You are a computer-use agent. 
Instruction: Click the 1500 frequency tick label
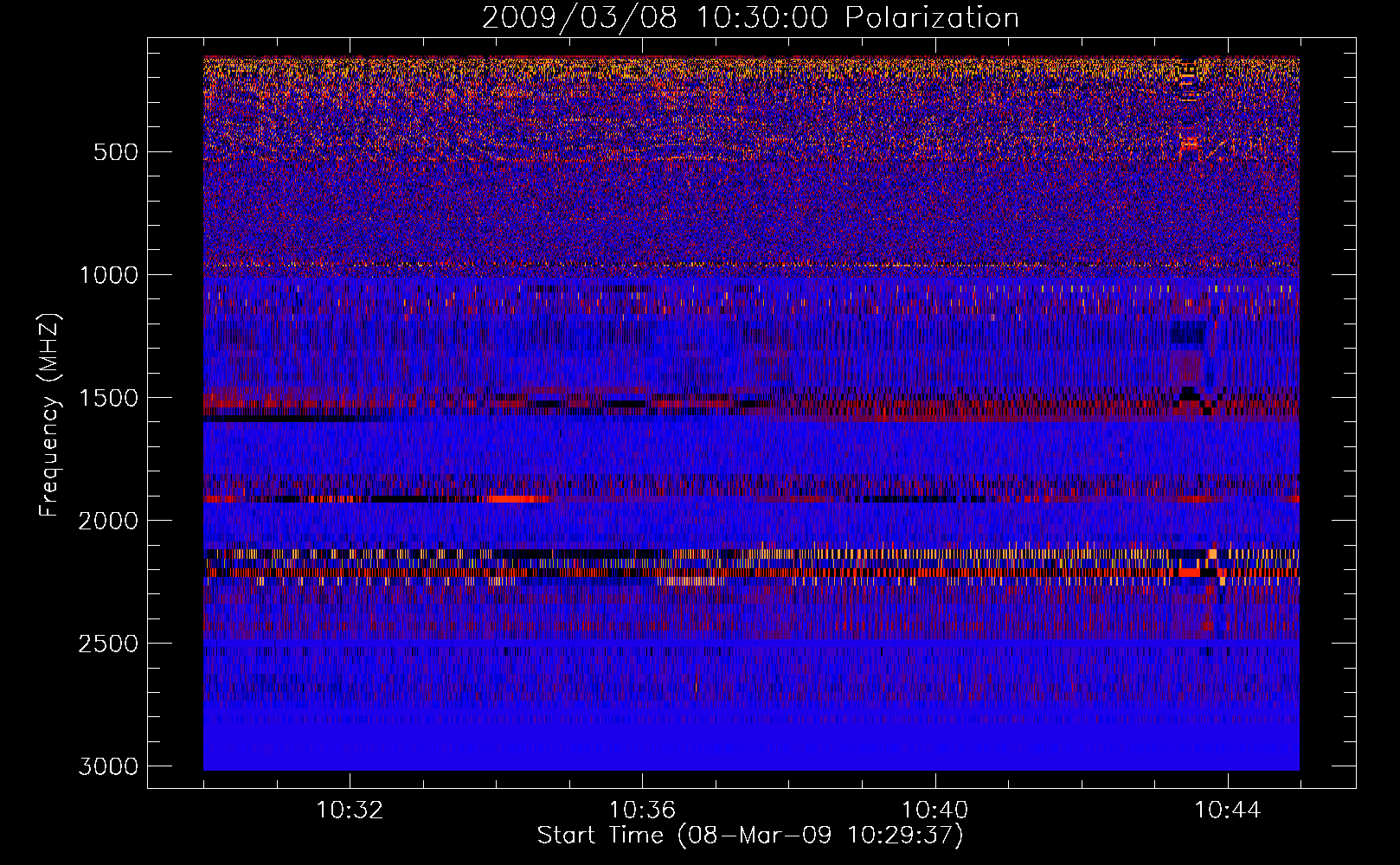click(x=108, y=398)
